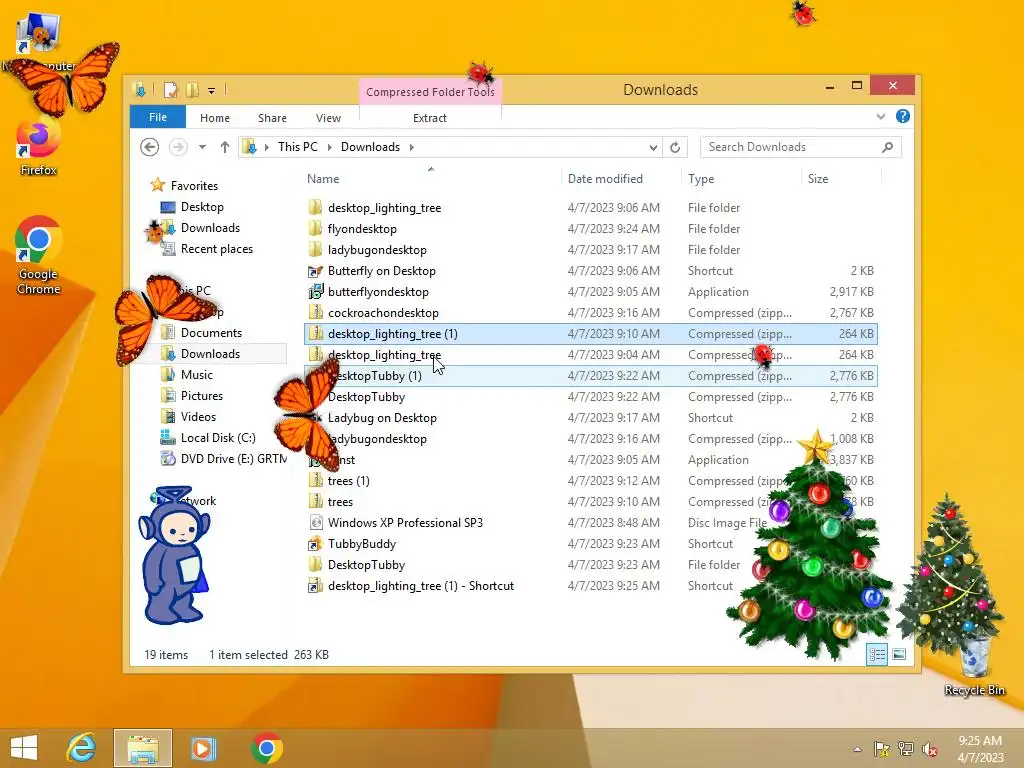Click the Properties quick access icon
The width and height of the screenshot is (1024, 768).
pos(170,89)
